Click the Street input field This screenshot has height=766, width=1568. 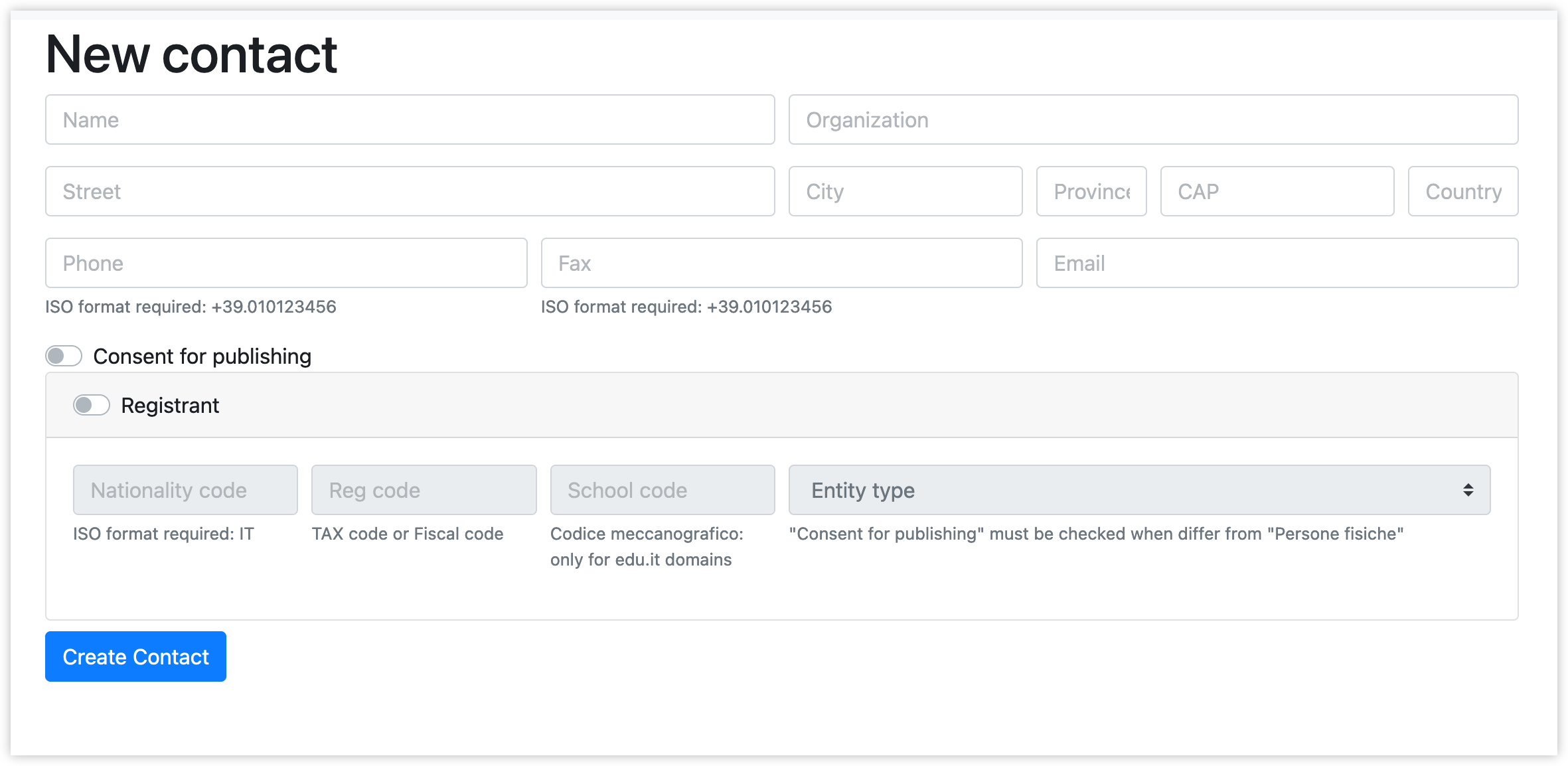click(411, 191)
